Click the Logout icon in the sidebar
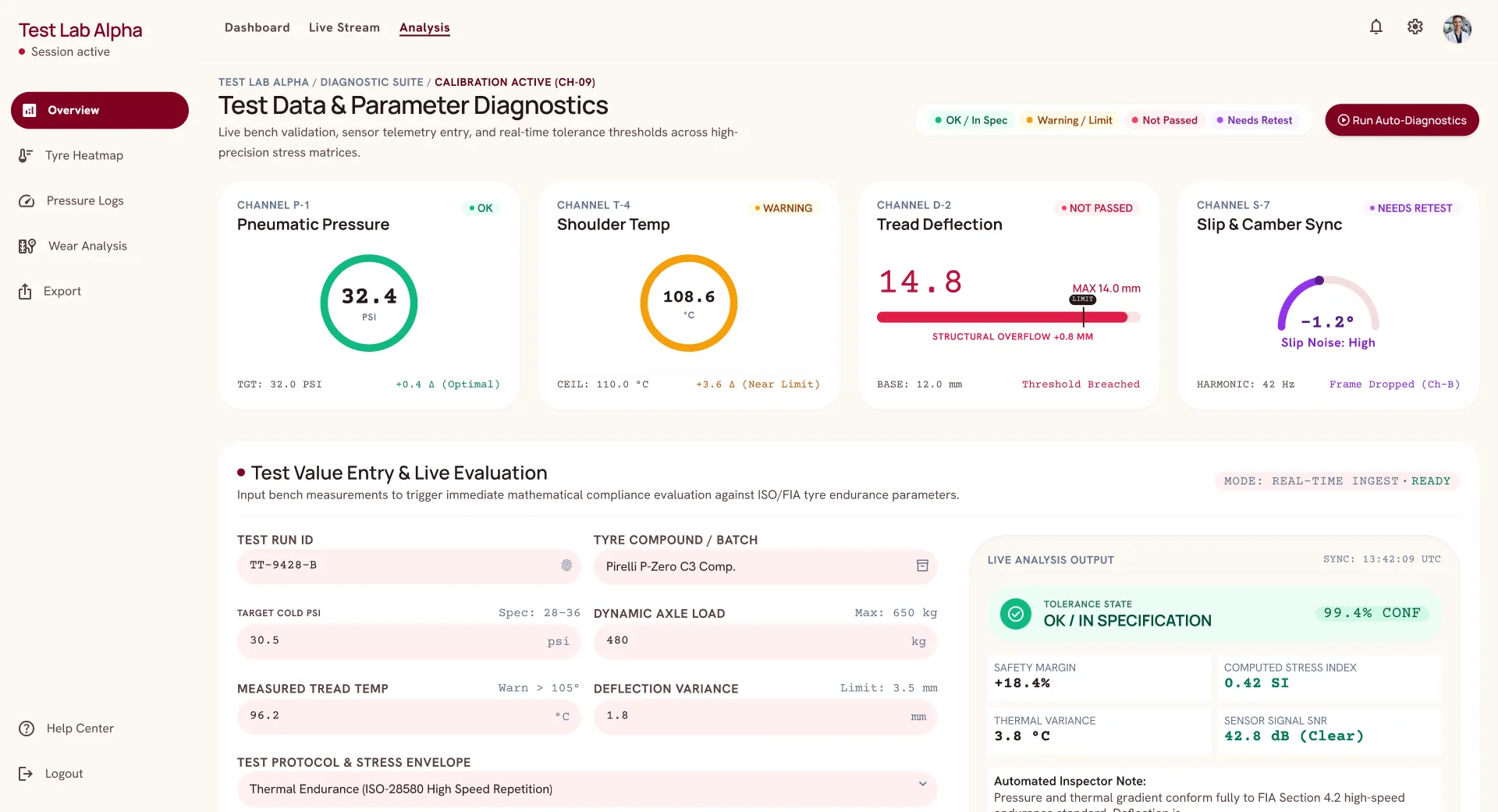This screenshot has height=812, width=1498. pyautogui.click(x=26, y=774)
